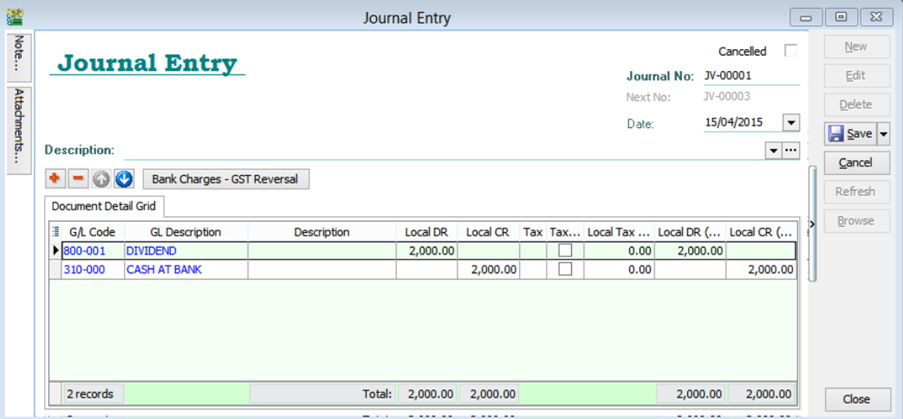
Task: Click Bank Charges - GST Reversal button
Action: click(x=227, y=179)
